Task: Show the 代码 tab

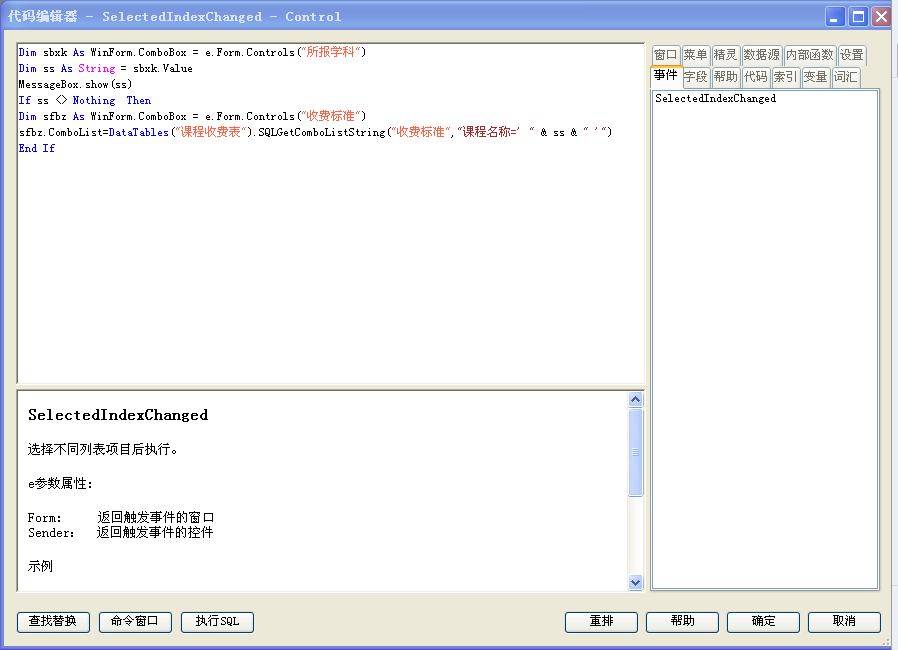Action: (x=756, y=78)
